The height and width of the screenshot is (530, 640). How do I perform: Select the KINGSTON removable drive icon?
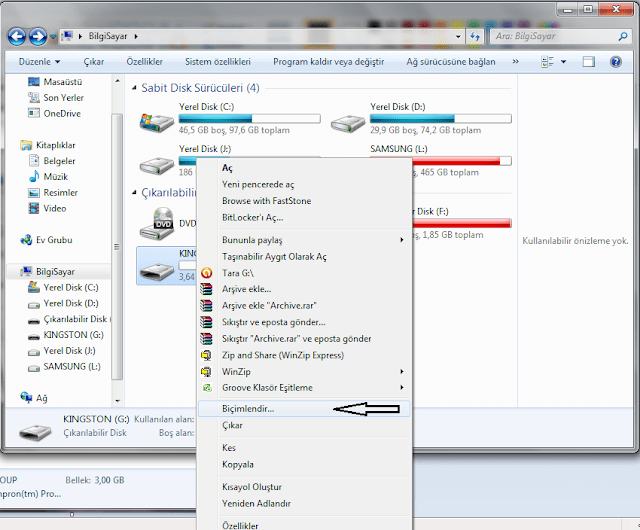coord(156,271)
